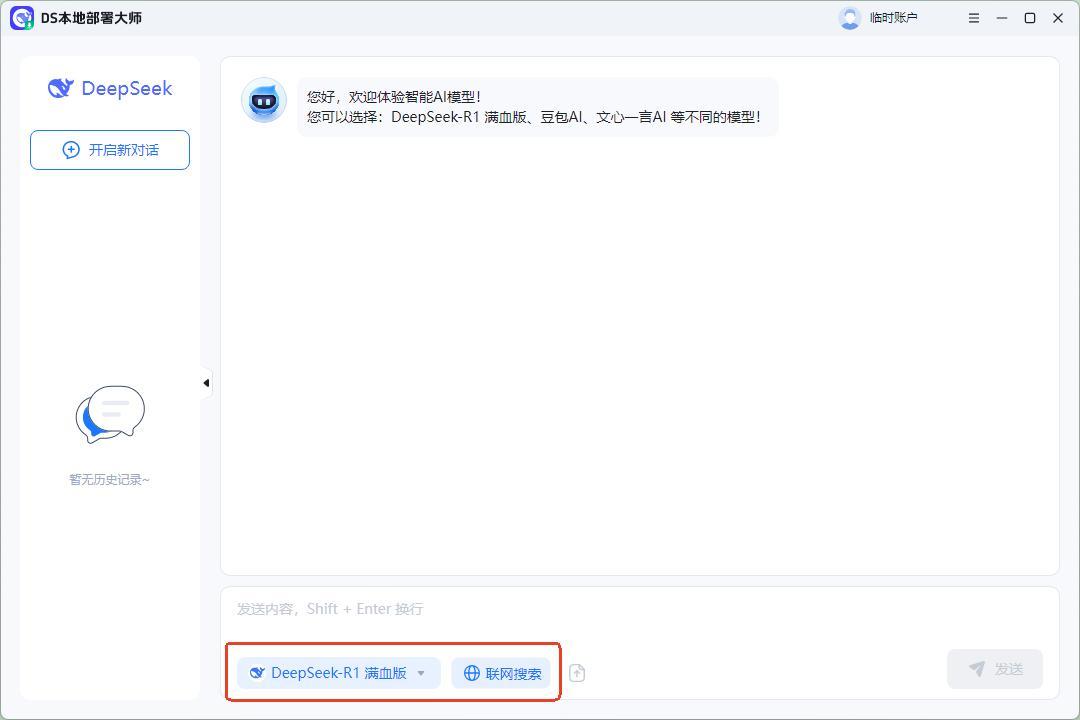Start a new chat with 开启新对话
1080x720 pixels.
[110, 150]
